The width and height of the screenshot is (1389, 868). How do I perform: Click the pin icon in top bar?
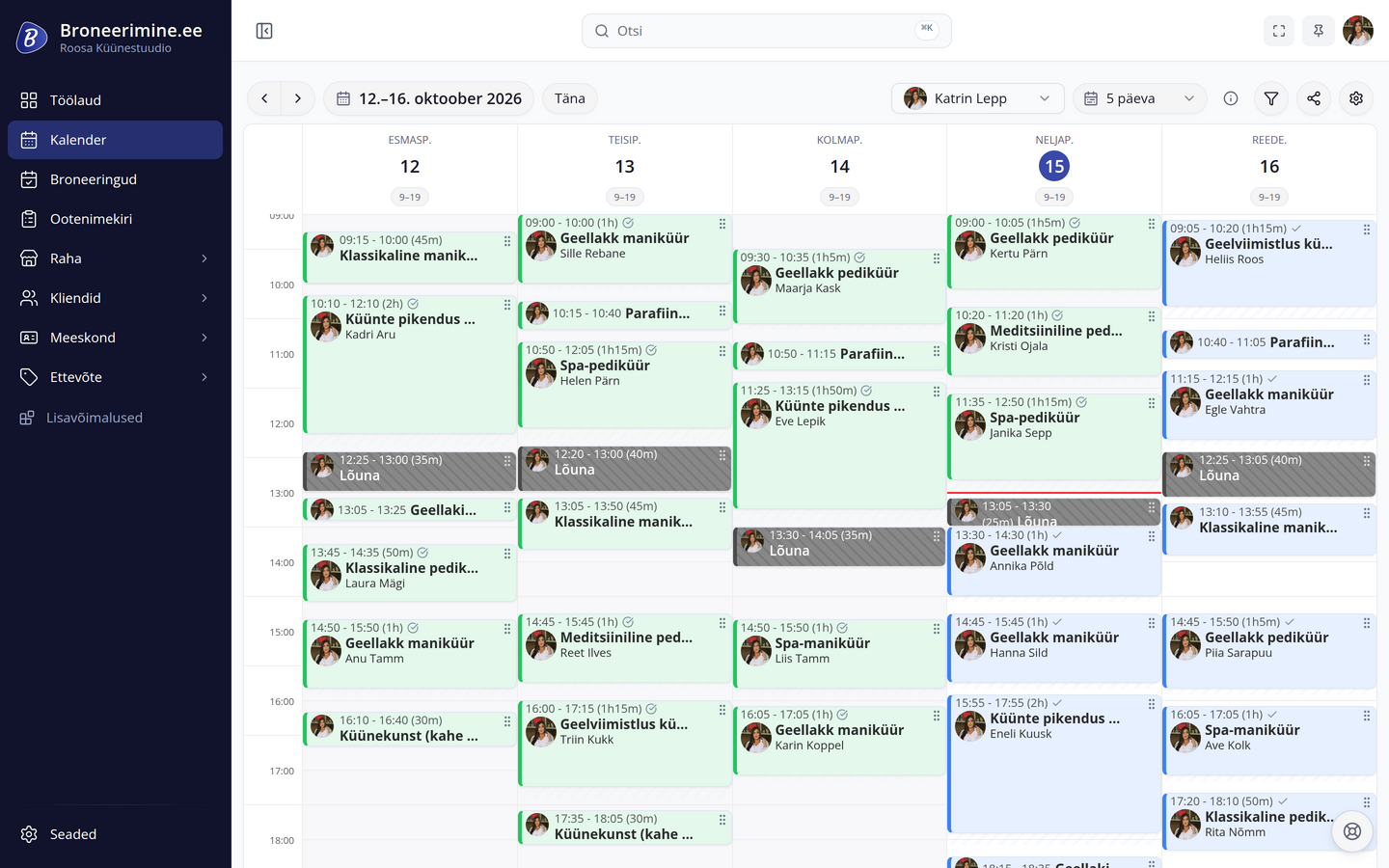click(x=1319, y=31)
